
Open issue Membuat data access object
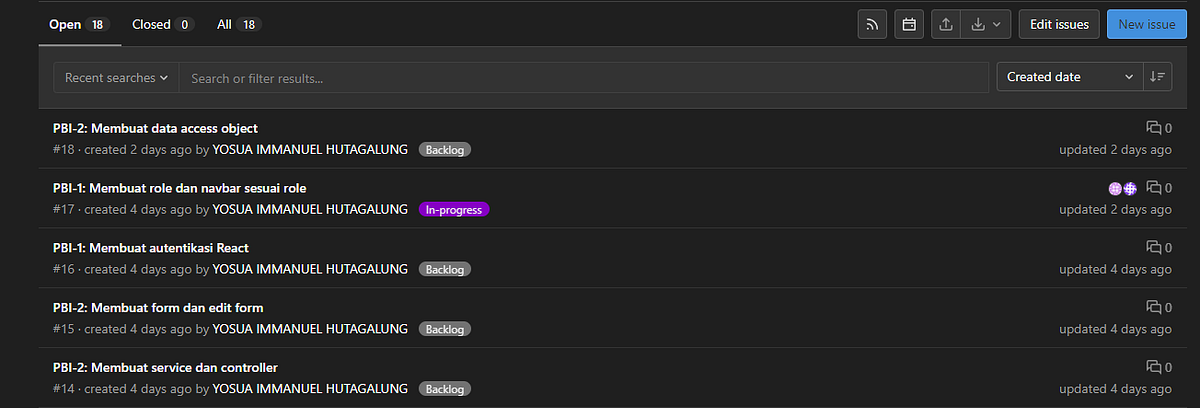[155, 128]
